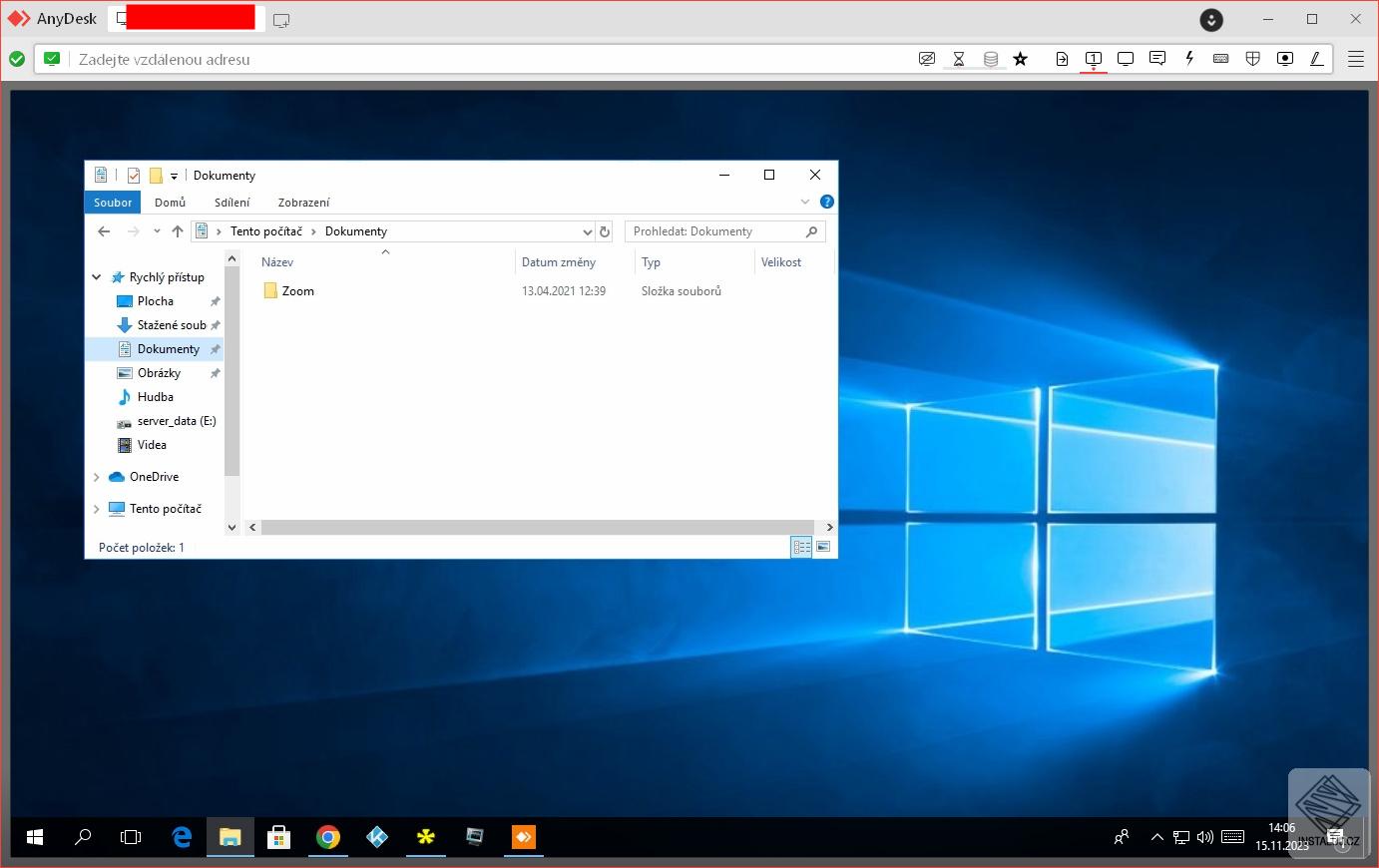The height and width of the screenshot is (868, 1379).
Task: Open the AnyDesk keyboard settings icon
Action: (1220, 59)
